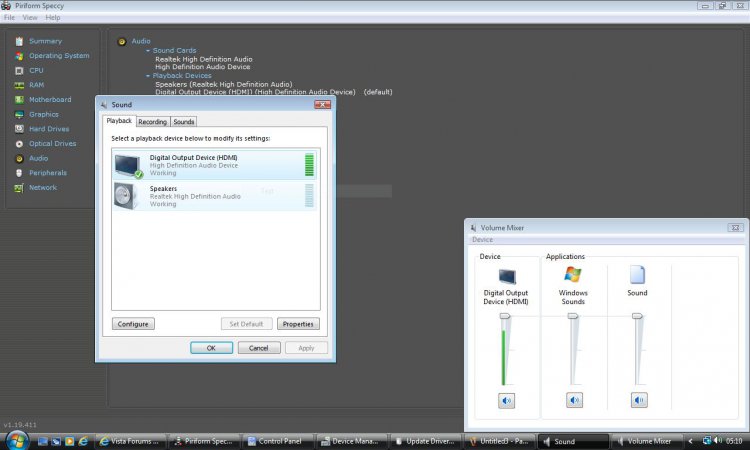Open Optical Drives section in Speccy
This screenshot has width=750, height=450.
coord(52,143)
